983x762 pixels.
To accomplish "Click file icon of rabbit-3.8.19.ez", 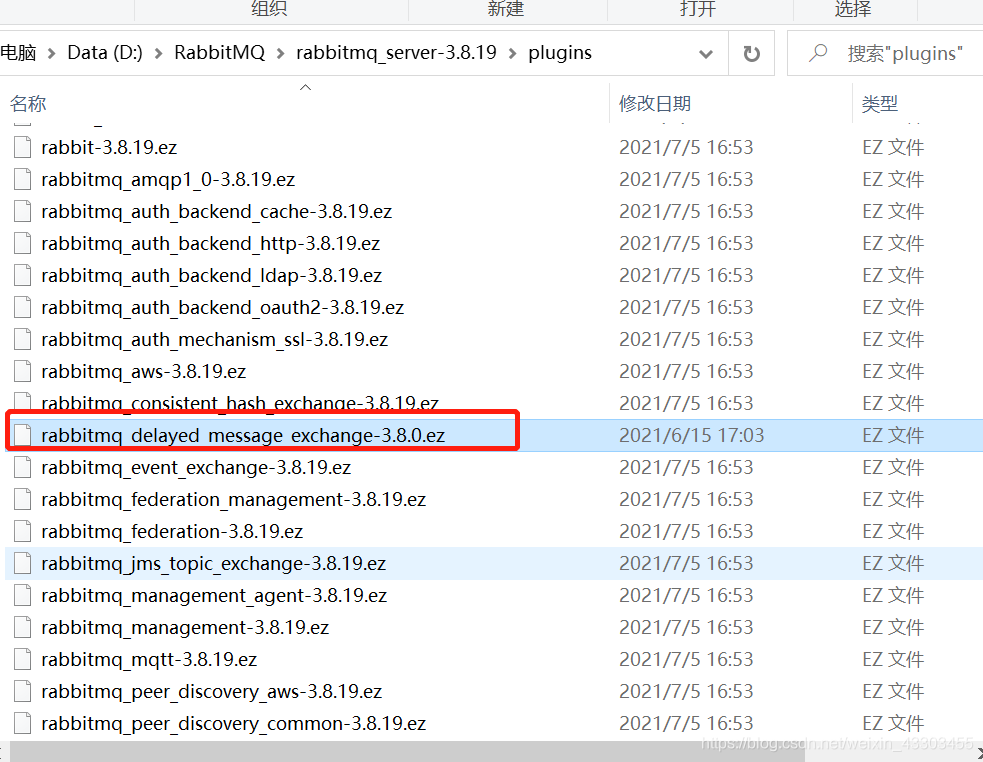I will (23, 147).
